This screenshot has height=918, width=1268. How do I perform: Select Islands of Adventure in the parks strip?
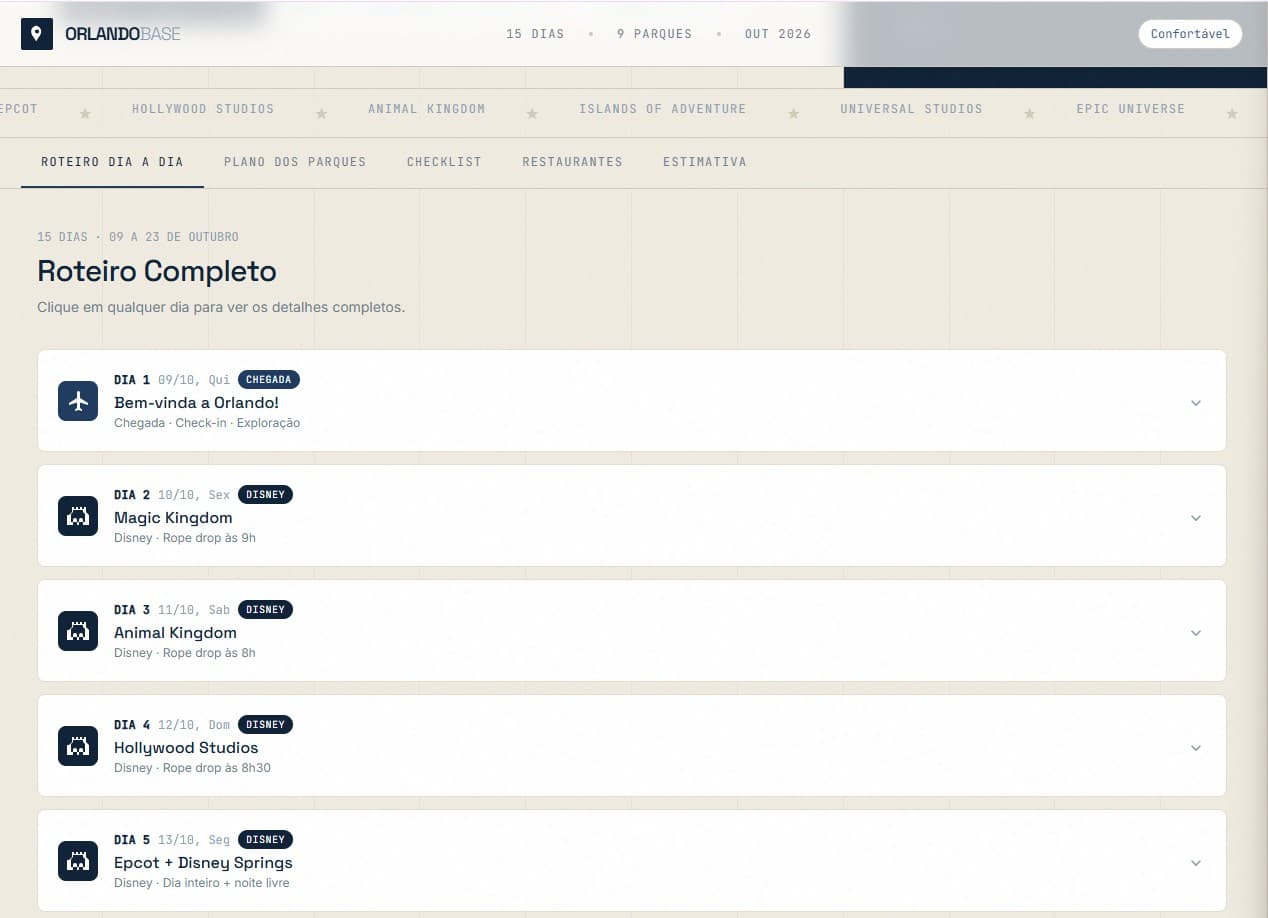click(x=662, y=109)
